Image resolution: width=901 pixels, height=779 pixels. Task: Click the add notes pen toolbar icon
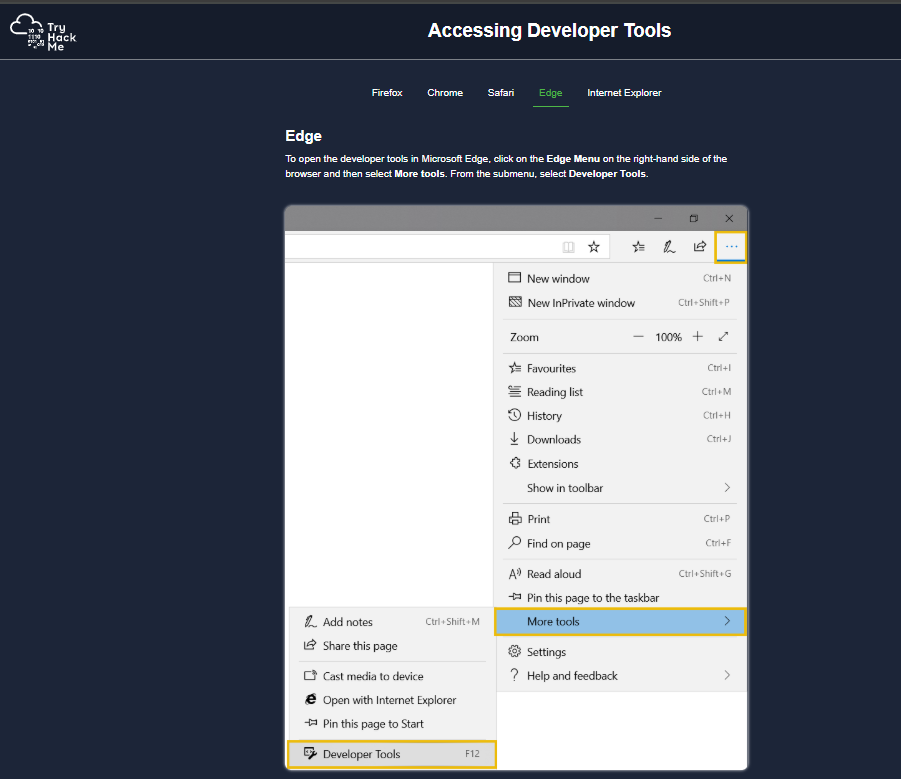coord(669,247)
